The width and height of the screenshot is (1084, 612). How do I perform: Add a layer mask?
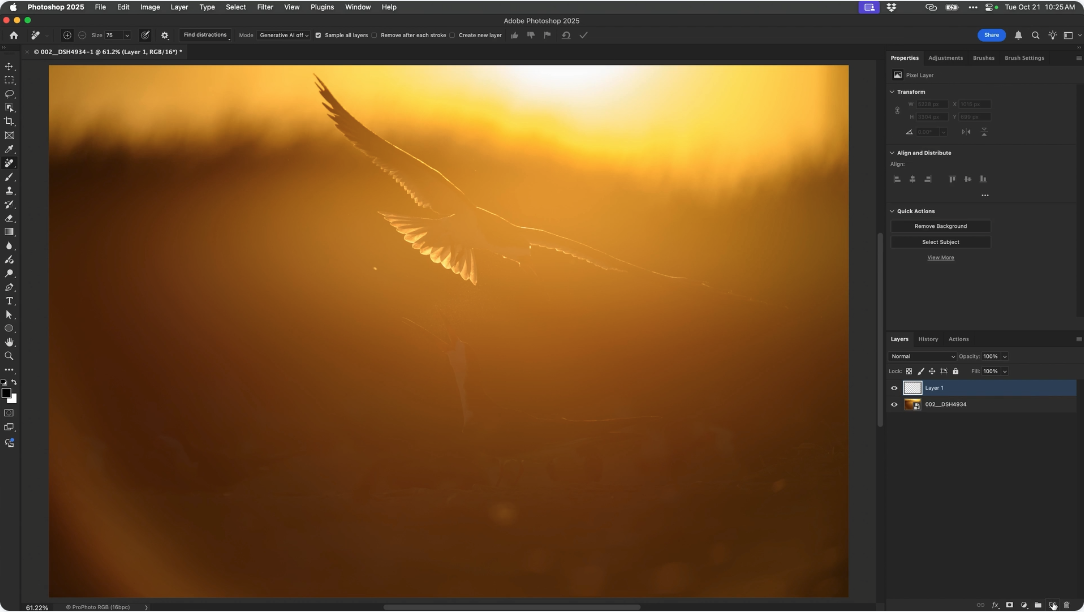[1009, 605]
